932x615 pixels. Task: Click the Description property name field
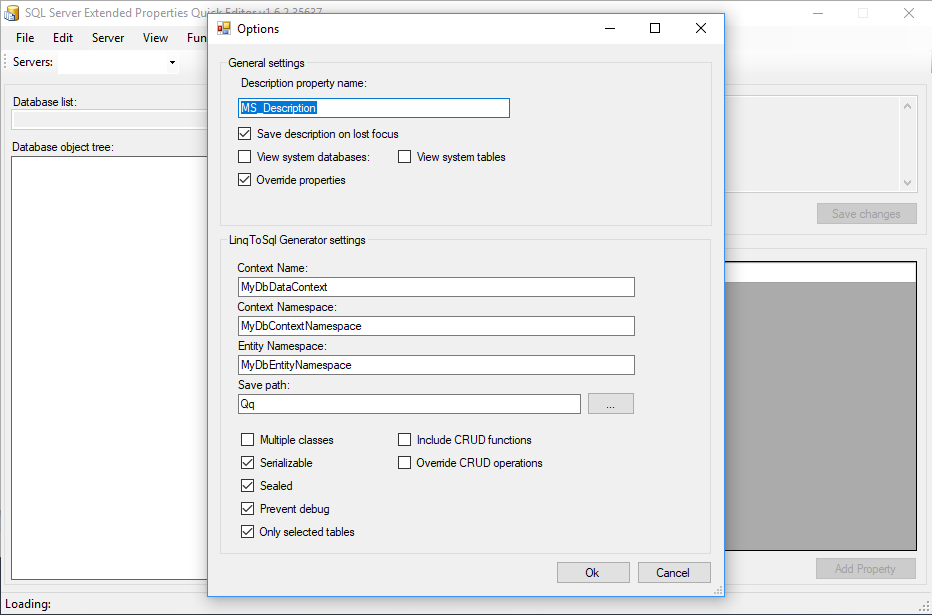373,108
